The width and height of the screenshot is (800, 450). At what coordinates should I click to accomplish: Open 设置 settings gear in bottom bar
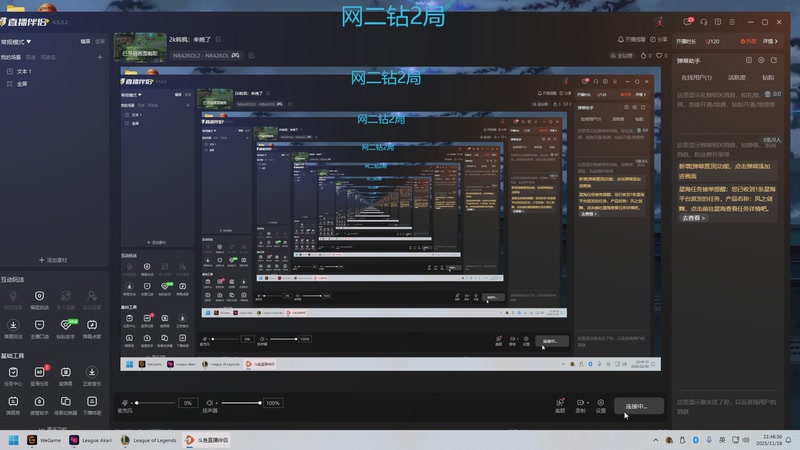click(601, 405)
